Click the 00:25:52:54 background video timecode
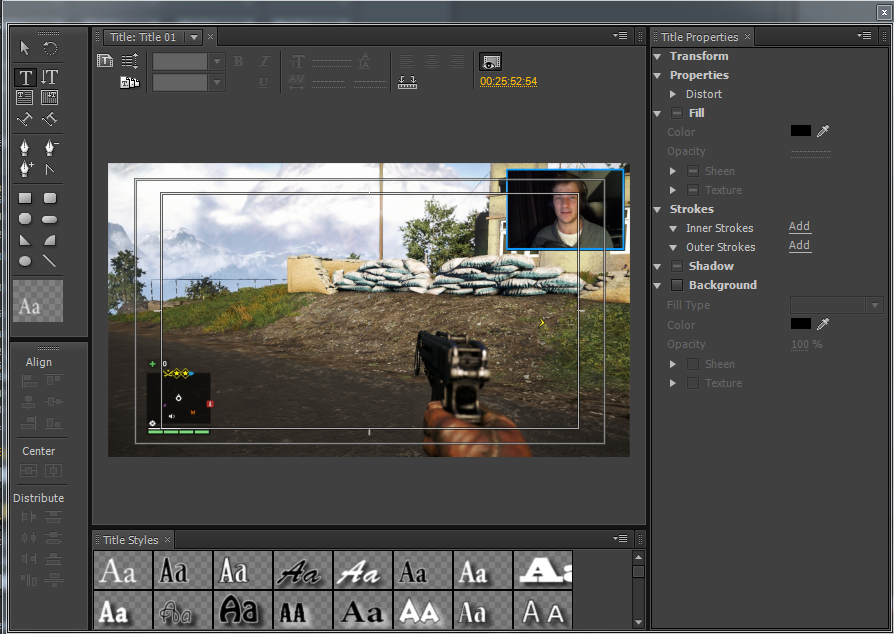 coord(508,82)
